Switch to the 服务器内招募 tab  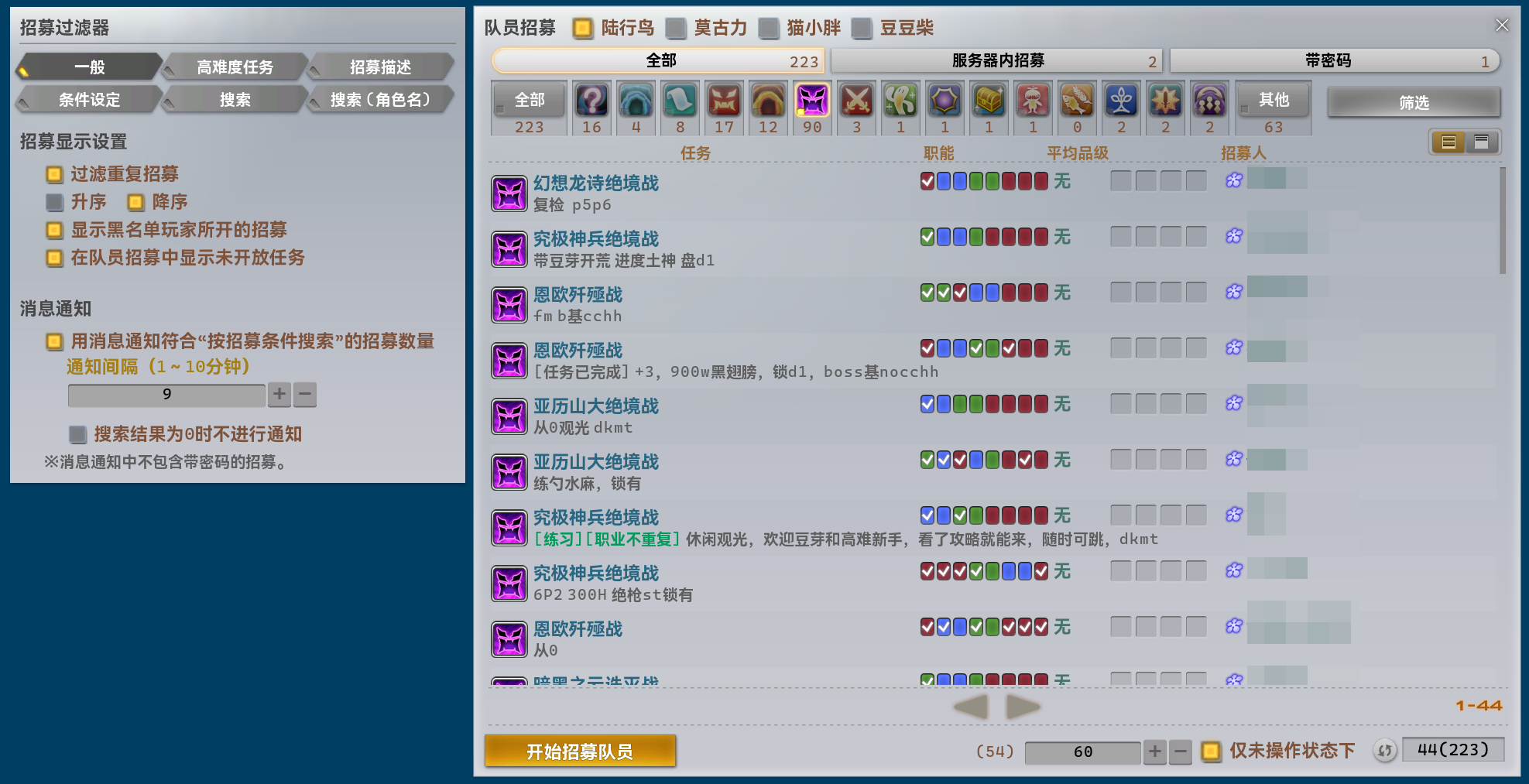pyautogui.click(x=997, y=60)
